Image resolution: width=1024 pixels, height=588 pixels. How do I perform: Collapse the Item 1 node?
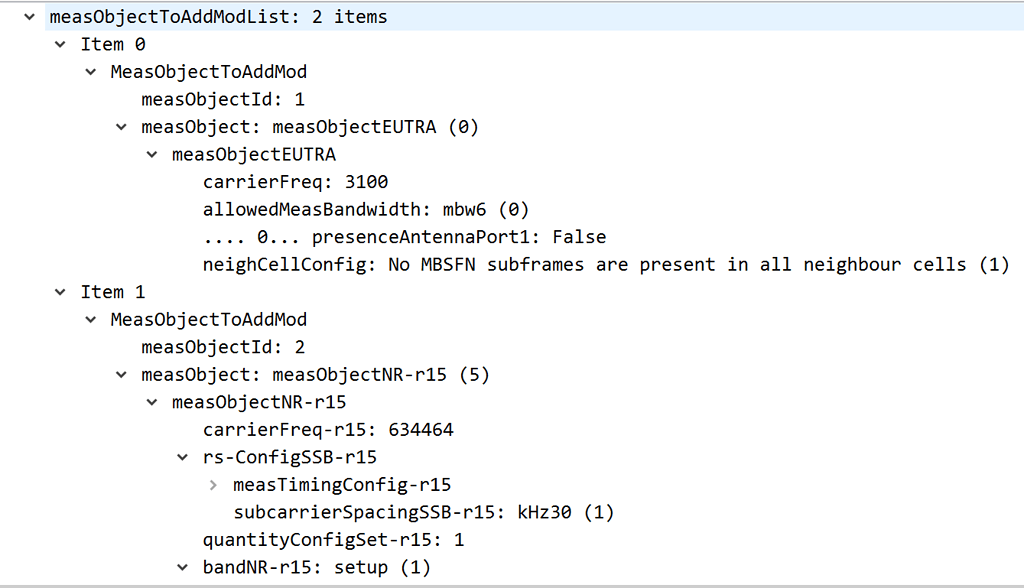pos(60,292)
